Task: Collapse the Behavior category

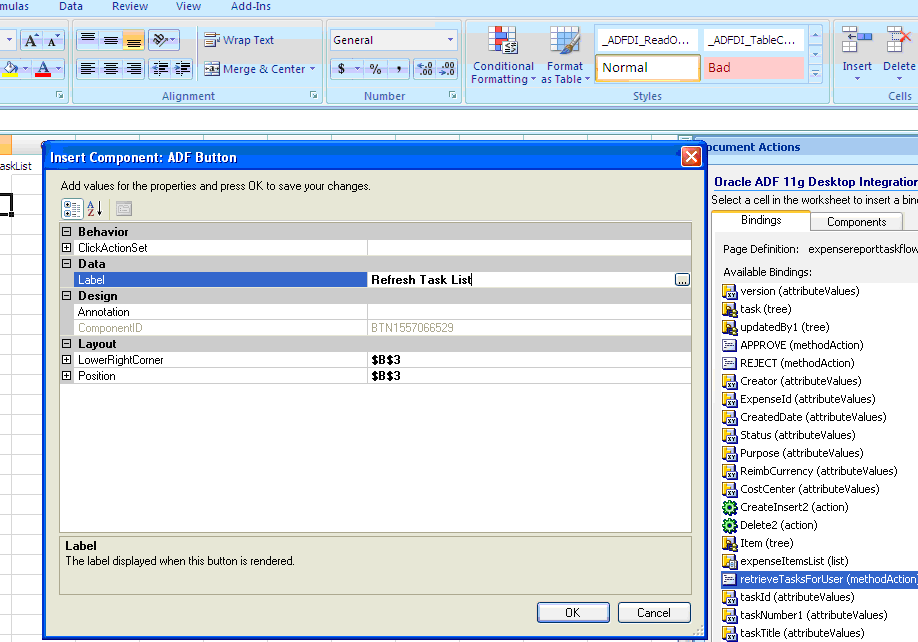Action: (67, 232)
